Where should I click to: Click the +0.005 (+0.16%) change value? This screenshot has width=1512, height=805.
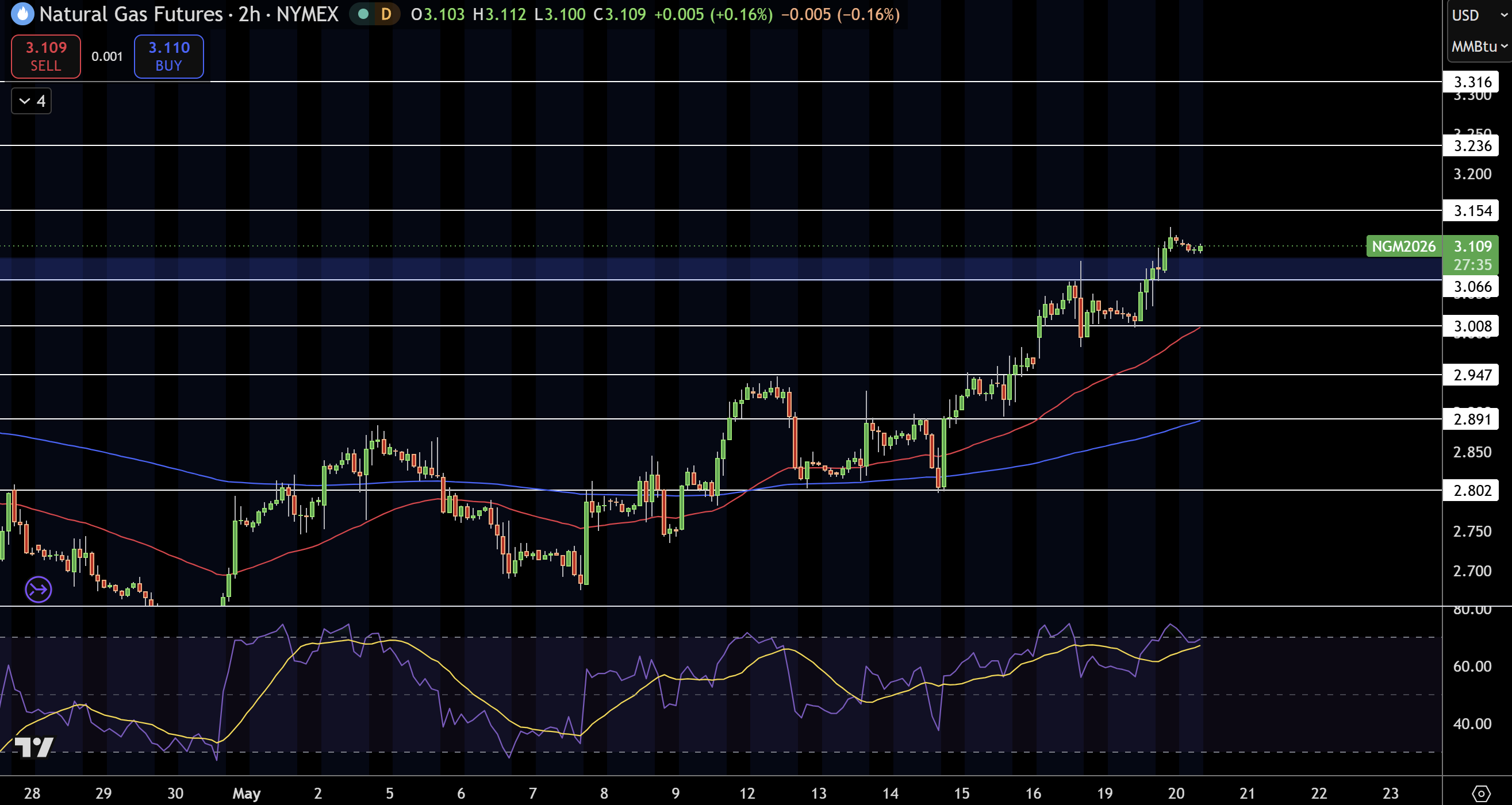(x=713, y=14)
